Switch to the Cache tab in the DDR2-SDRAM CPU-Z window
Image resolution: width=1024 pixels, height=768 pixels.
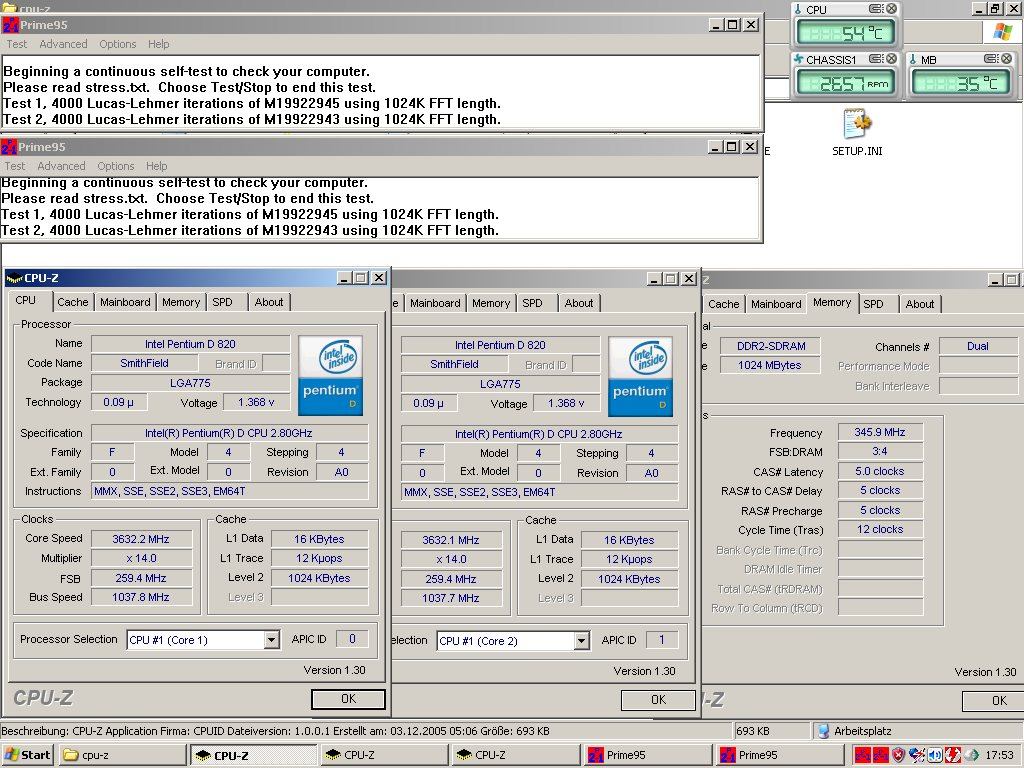point(724,304)
